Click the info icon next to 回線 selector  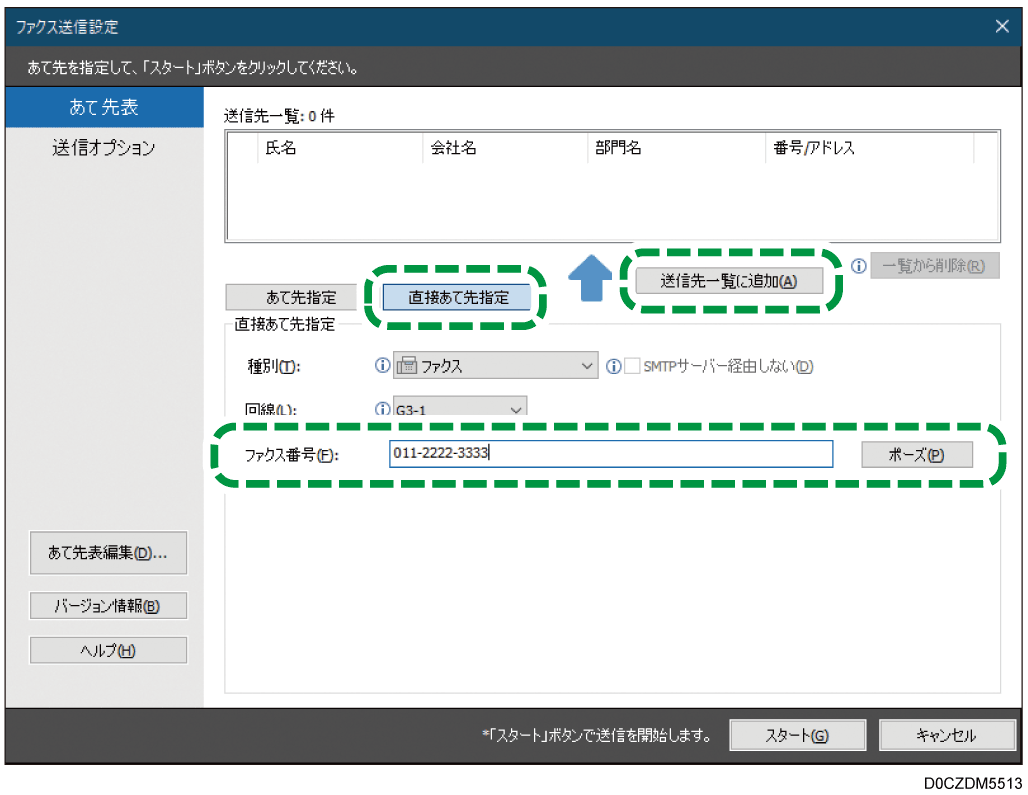382,410
